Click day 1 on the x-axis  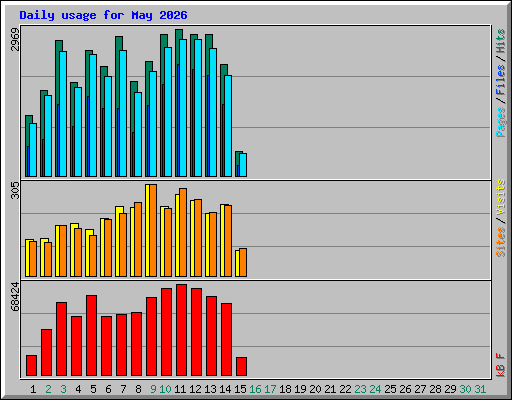click(x=33, y=389)
